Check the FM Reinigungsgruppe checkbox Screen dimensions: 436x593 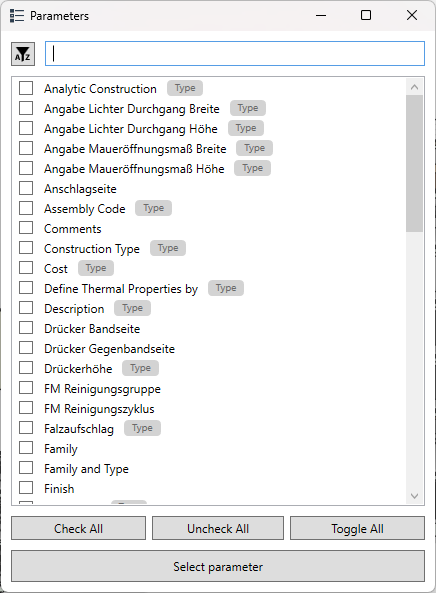click(26, 388)
